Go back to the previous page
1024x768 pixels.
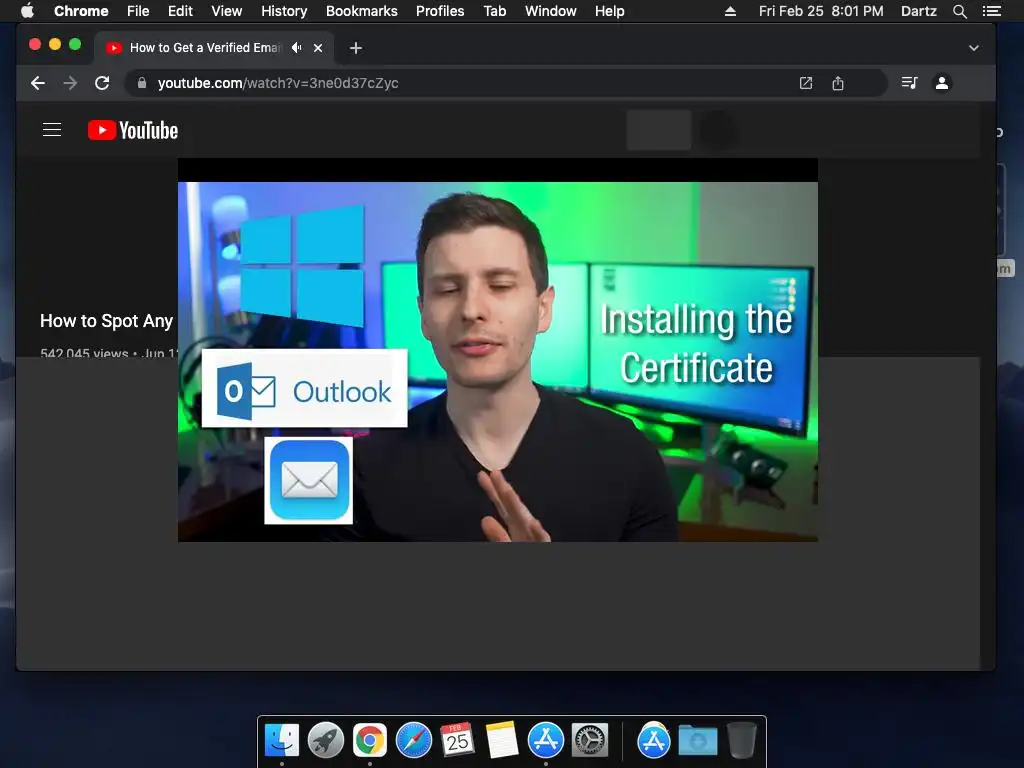(x=38, y=83)
